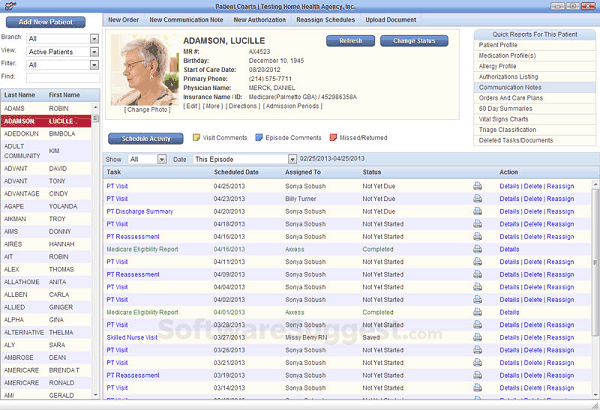
Task: Open the Branch dropdown
Action: coord(94,38)
